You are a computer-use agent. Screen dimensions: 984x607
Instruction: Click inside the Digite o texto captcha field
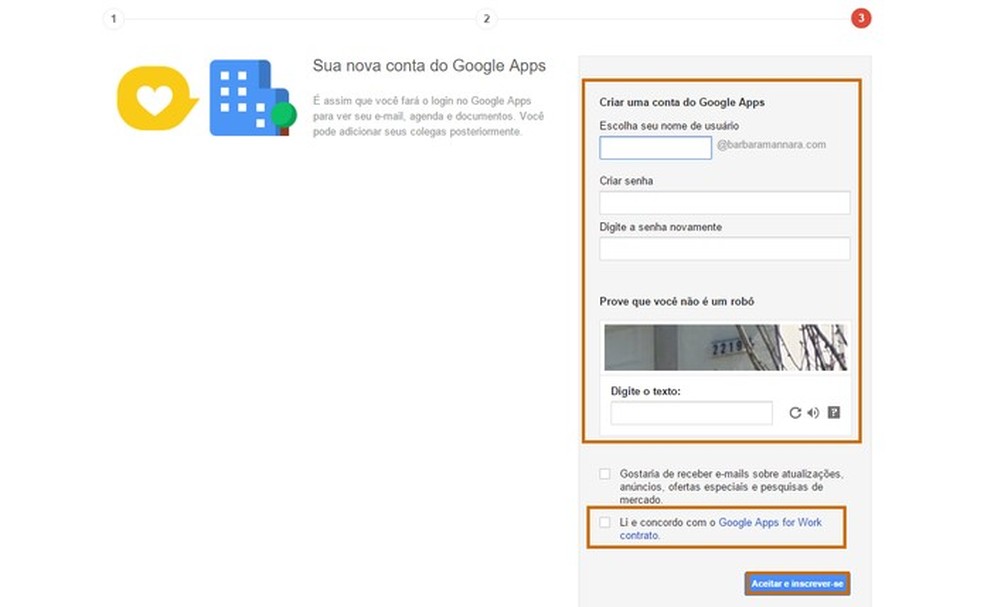[691, 412]
